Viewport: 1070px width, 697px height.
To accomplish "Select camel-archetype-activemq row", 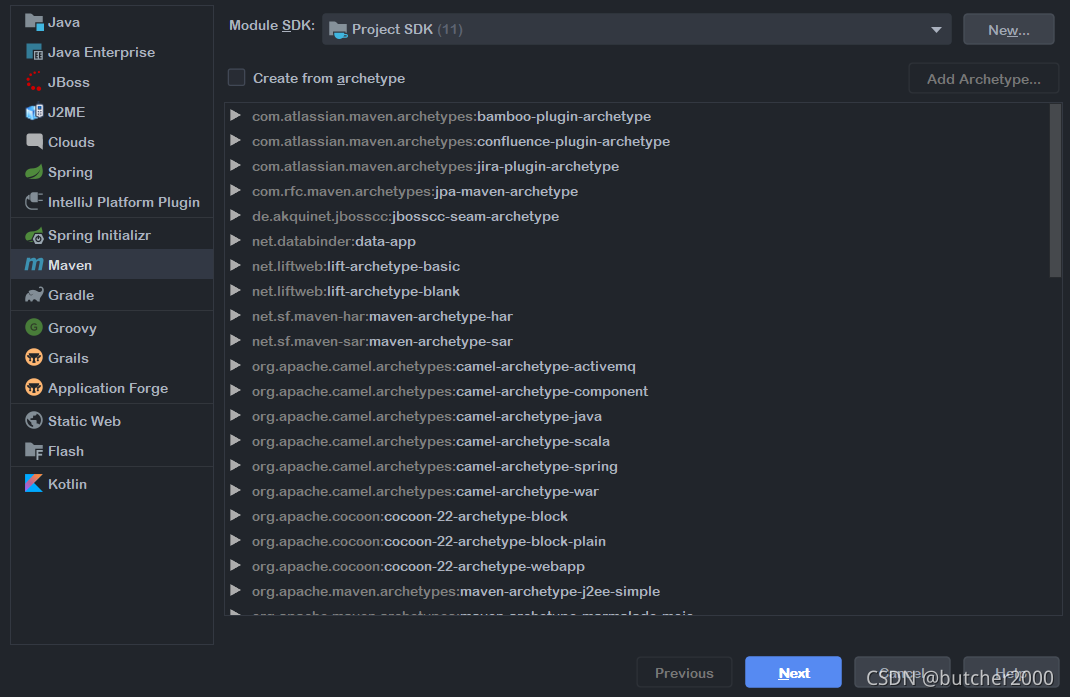I will pyautogui.click(x=637, y=366).
